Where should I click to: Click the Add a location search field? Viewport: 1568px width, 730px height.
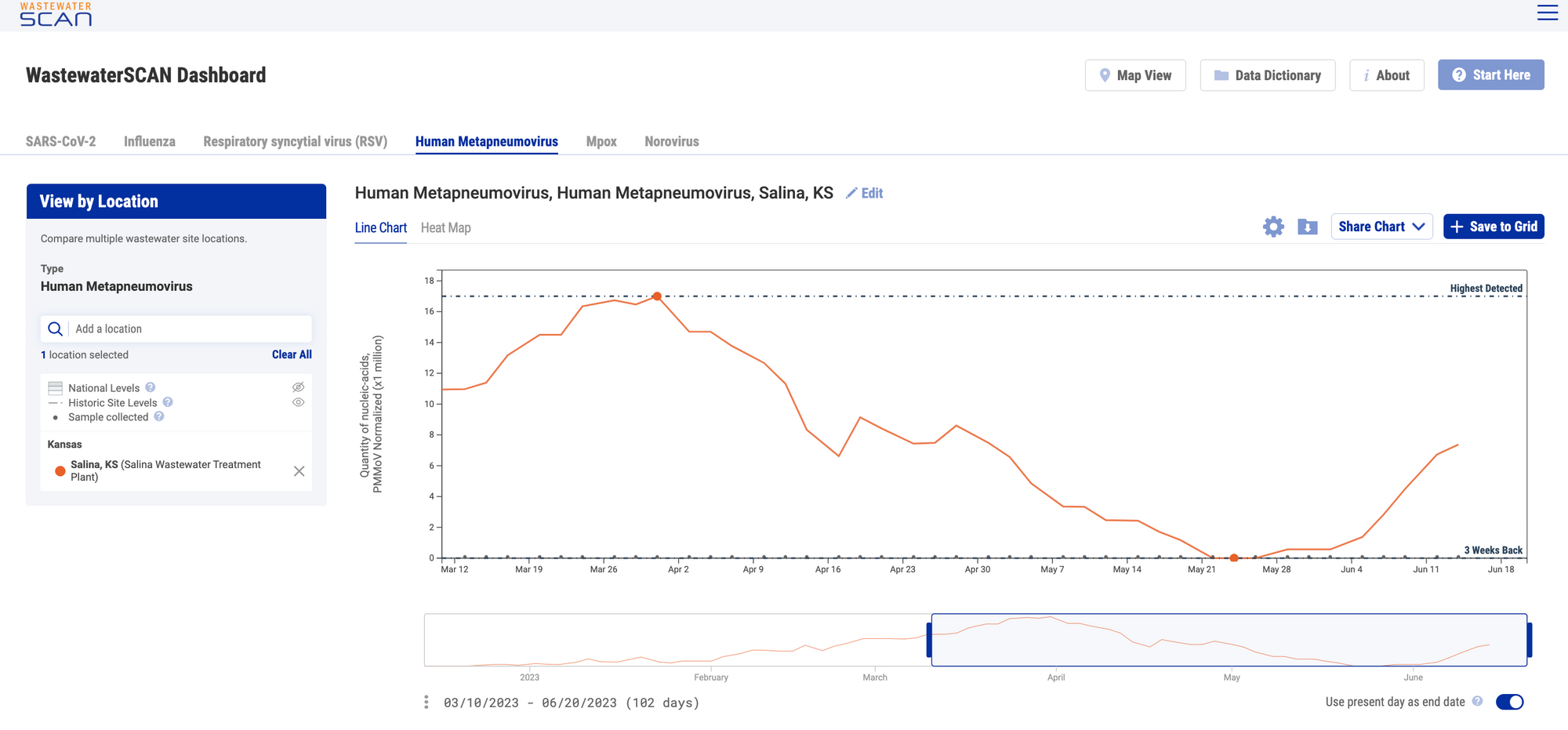point(188,329)
